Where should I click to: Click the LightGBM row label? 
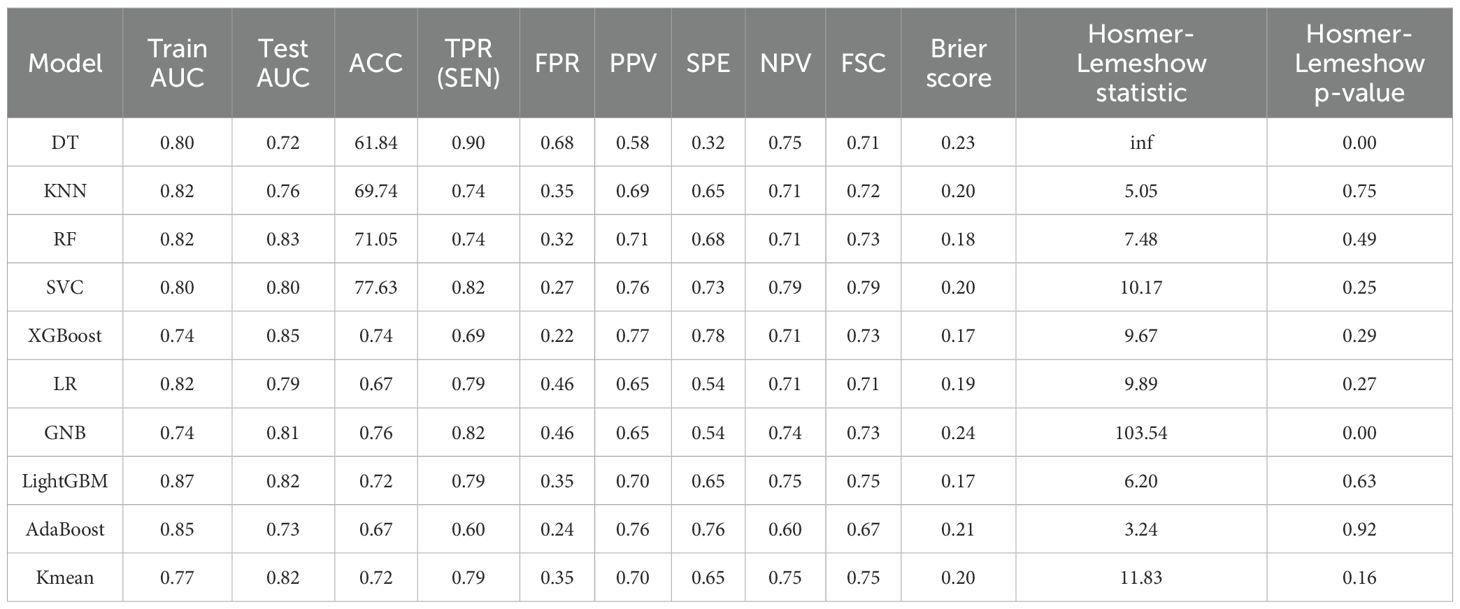65,481
